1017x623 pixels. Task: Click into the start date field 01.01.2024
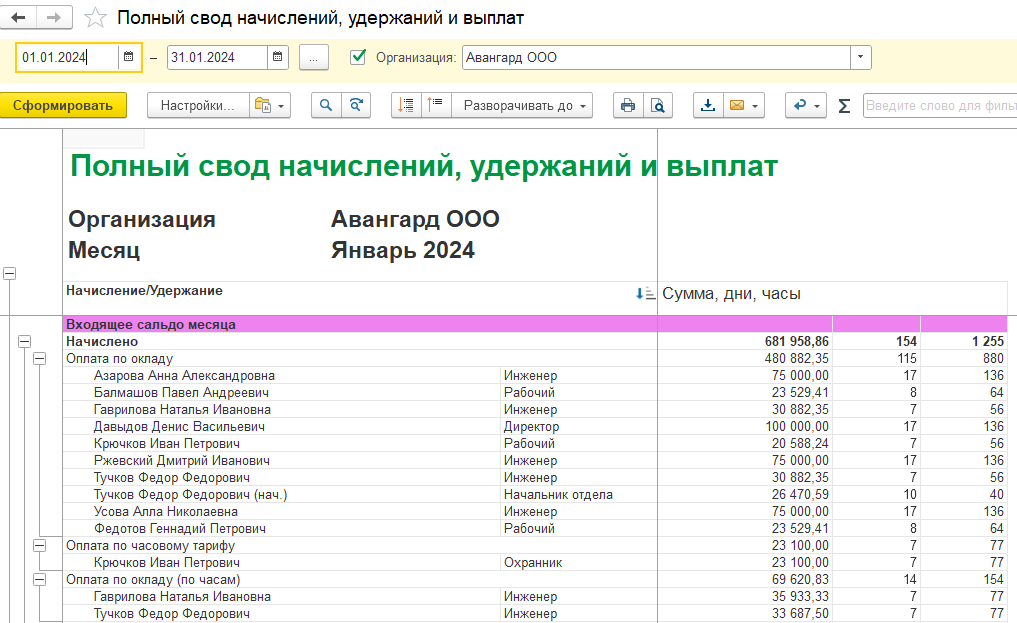coord(69,57)
